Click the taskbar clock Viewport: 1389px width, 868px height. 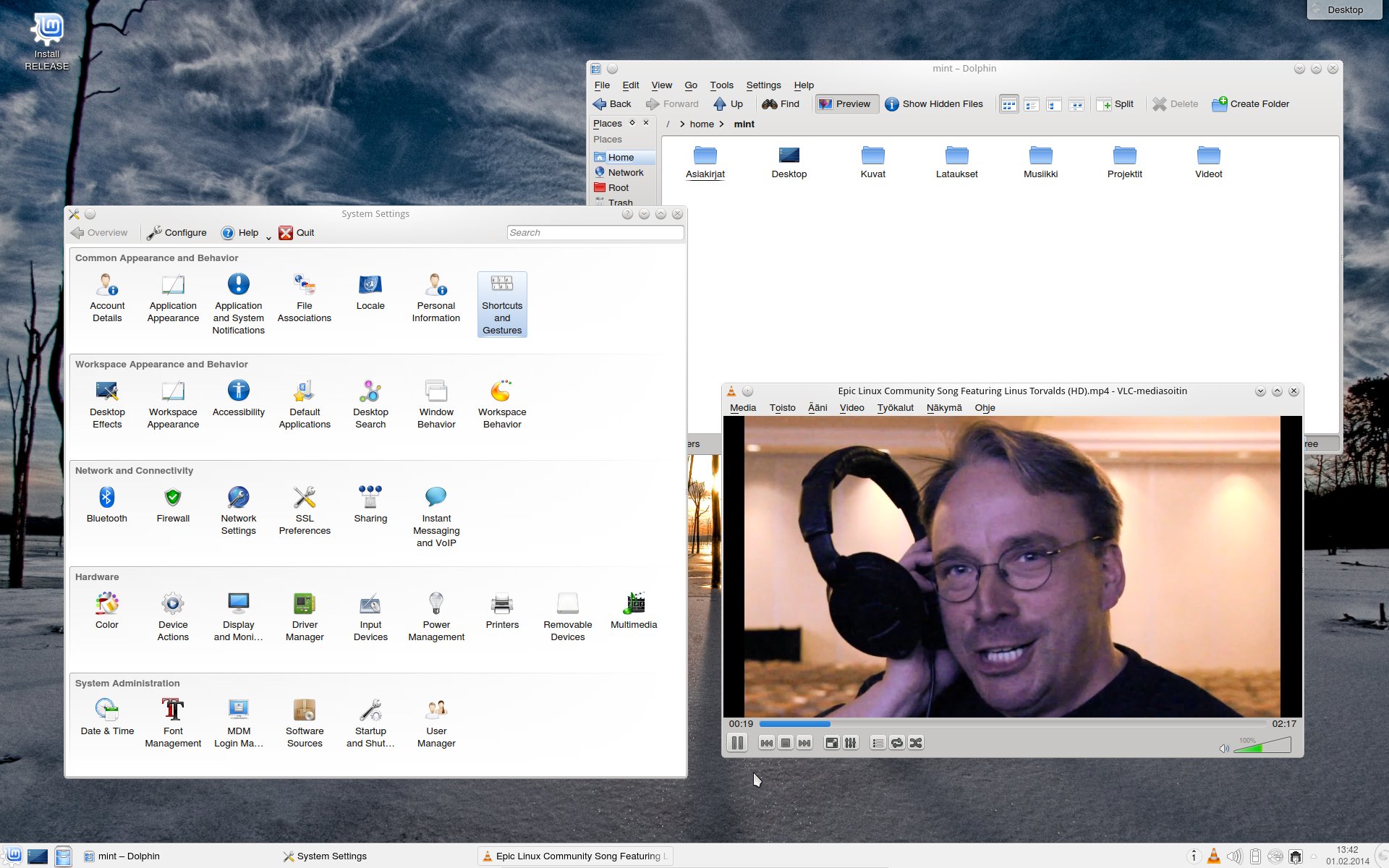pyautogui.click(x=1347, y=856)
